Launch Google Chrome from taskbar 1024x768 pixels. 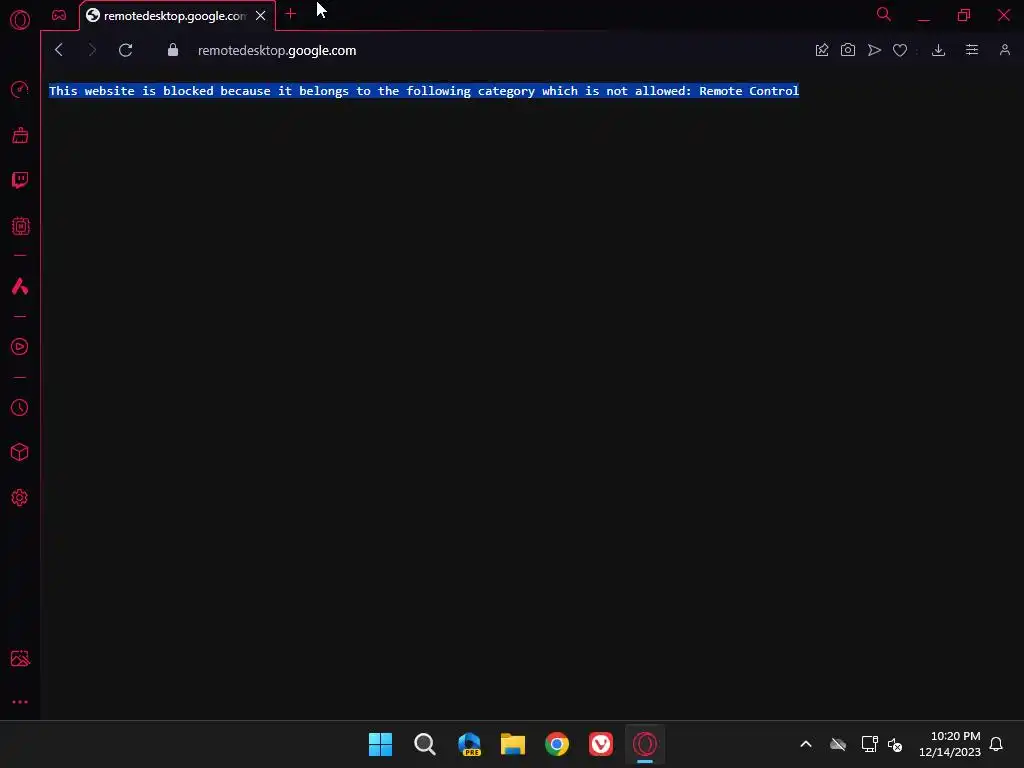(x=557, y=744)
